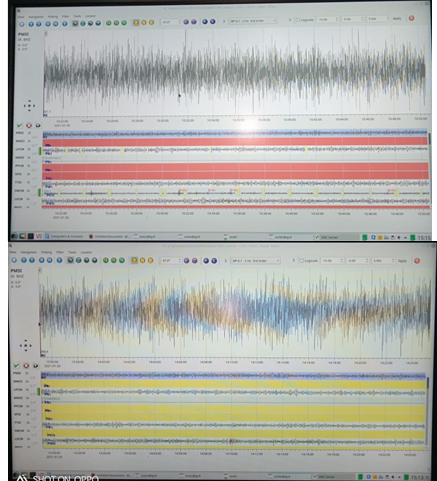Click Apply button in upper toolbar
This screenshot has height=481, width=437.
[397, 19]
